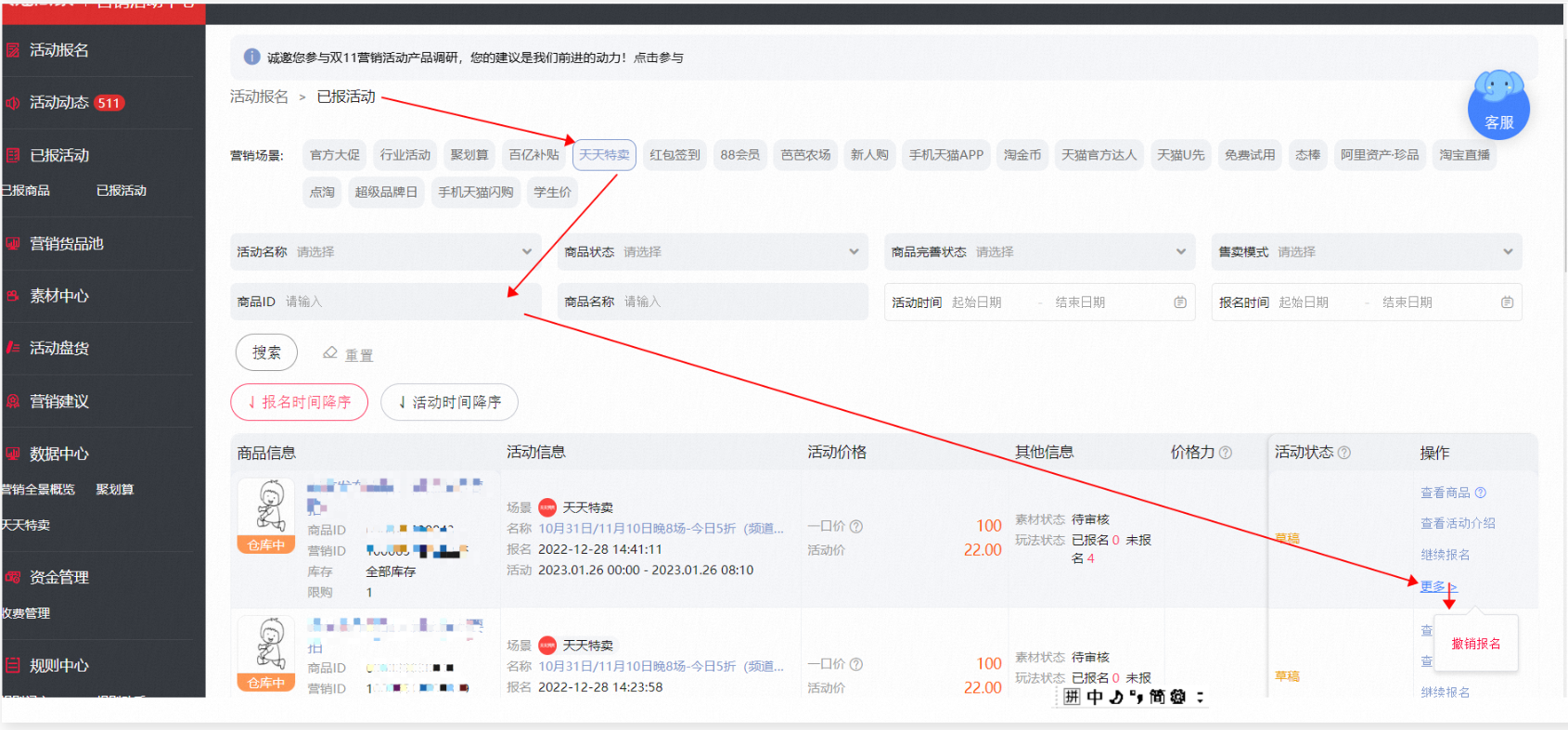Viewport: 1568px width, 730px height.
Task: Toggle 活动时间降序 sorting
Action: click(x=449, y=402)
